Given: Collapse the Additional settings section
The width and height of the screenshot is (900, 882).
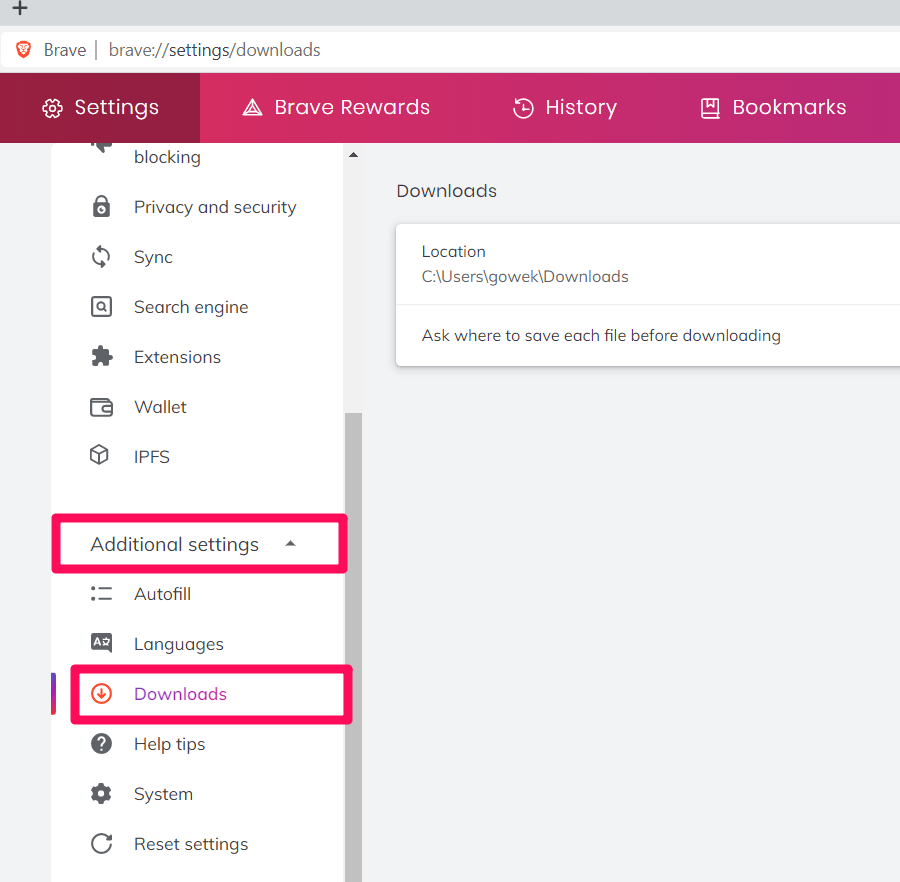Looking at the screenshot, I should 199,543.
